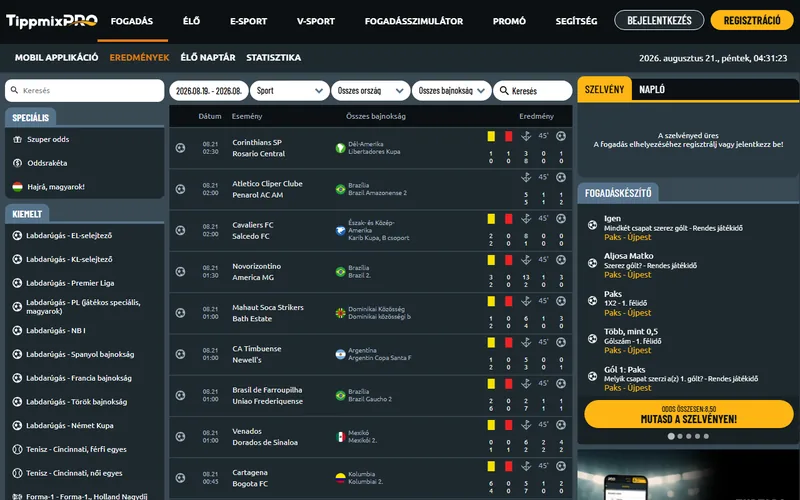Click football icon in Cartagena row
The width and height of the screenshot is (800, 500).
click(180, 478)
